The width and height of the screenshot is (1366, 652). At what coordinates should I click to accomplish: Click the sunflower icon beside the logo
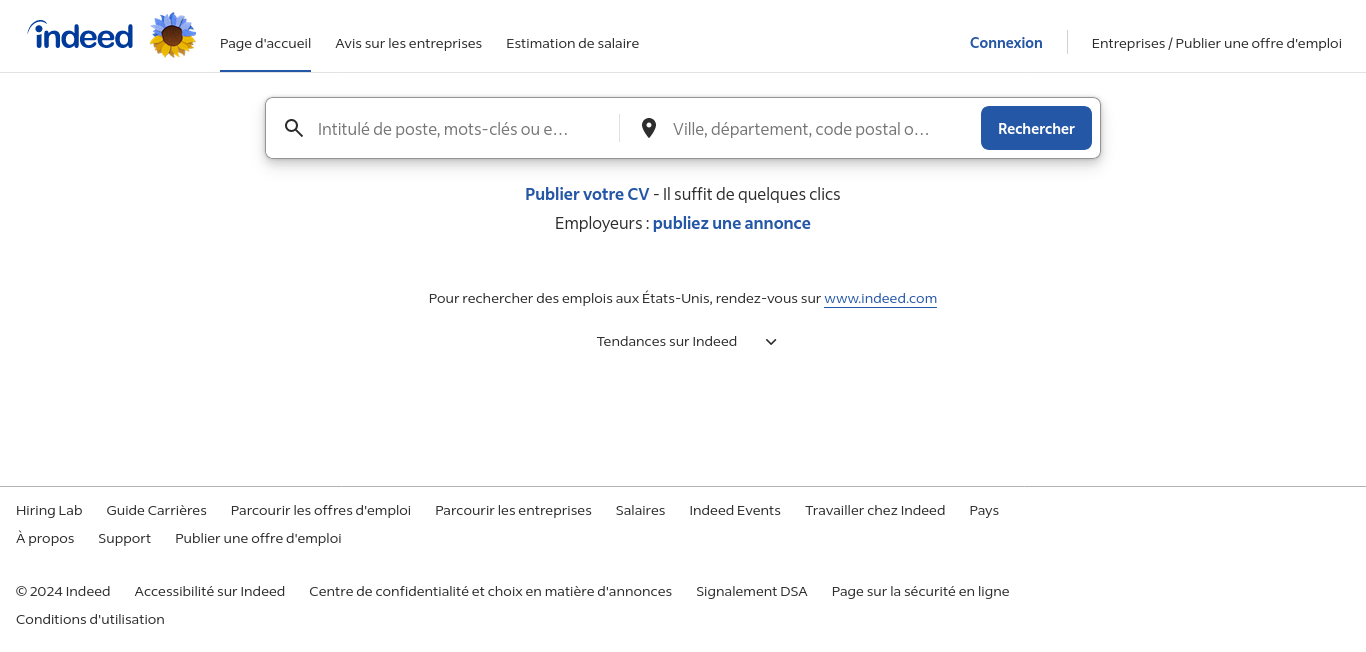pyautogui.click(x=173, y=36)
